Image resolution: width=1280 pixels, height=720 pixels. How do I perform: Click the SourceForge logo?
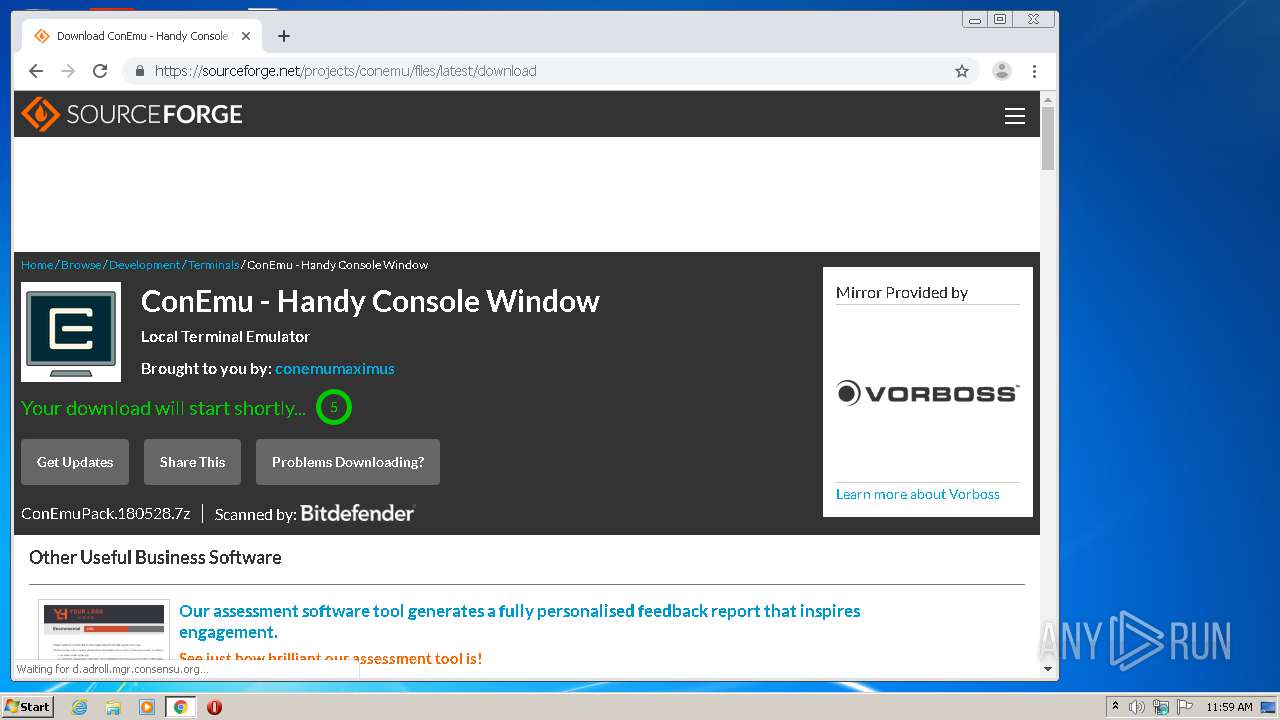click(132, 114)
